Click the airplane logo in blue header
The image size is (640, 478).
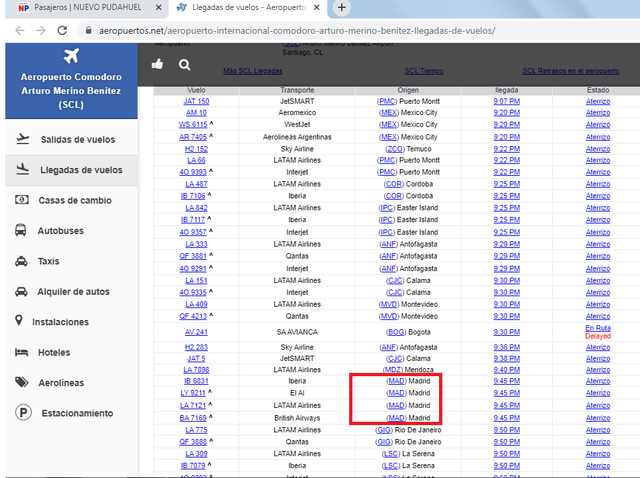click(71, 56)
